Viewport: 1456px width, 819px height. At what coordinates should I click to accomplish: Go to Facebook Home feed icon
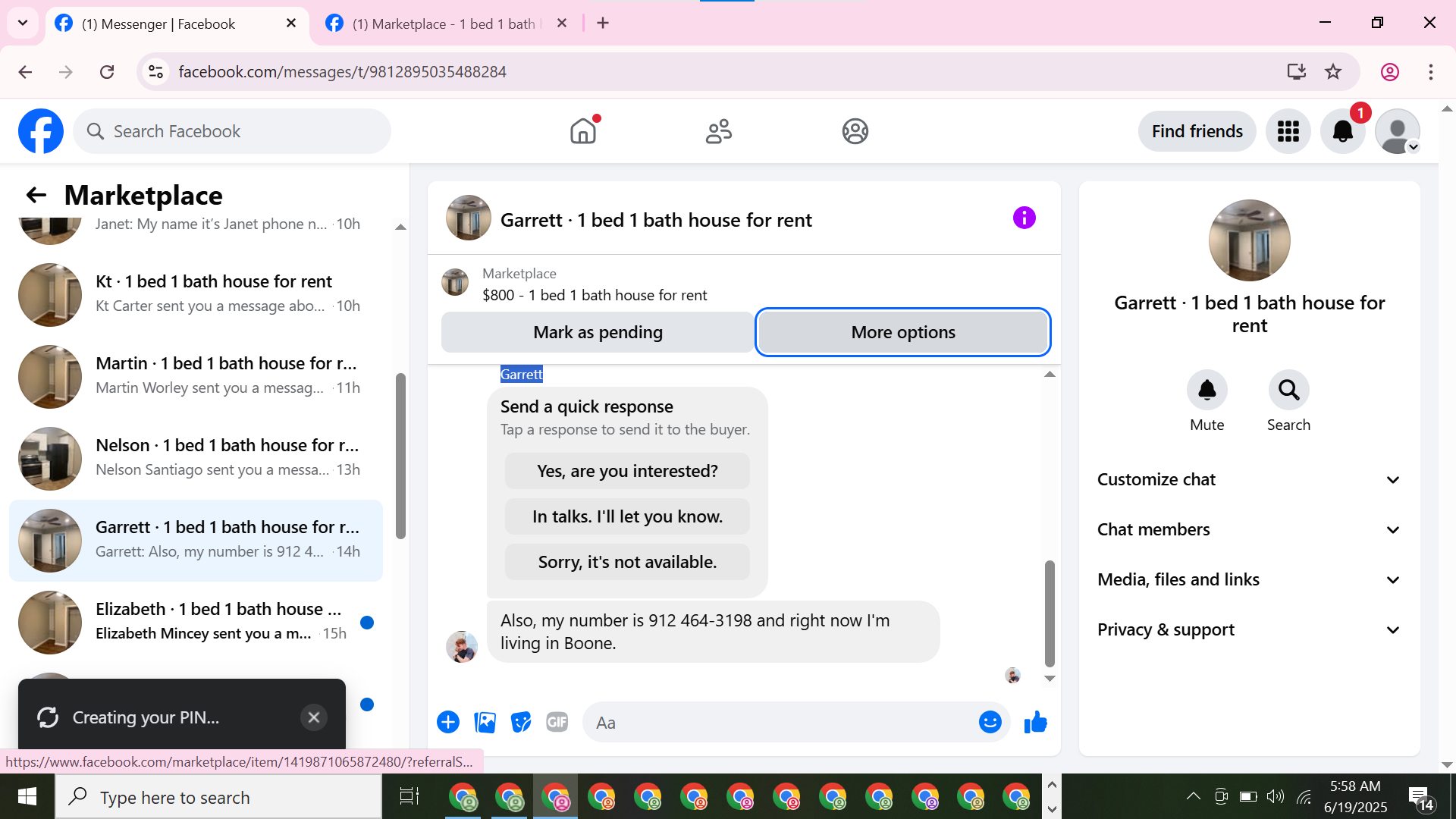583,131
